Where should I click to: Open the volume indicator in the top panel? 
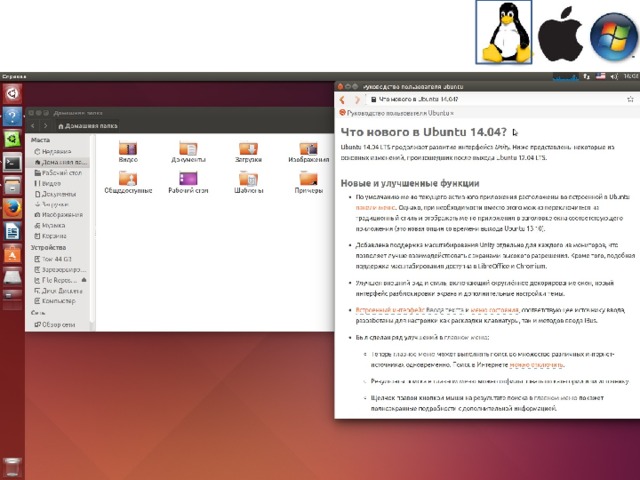tap(614, 76)
